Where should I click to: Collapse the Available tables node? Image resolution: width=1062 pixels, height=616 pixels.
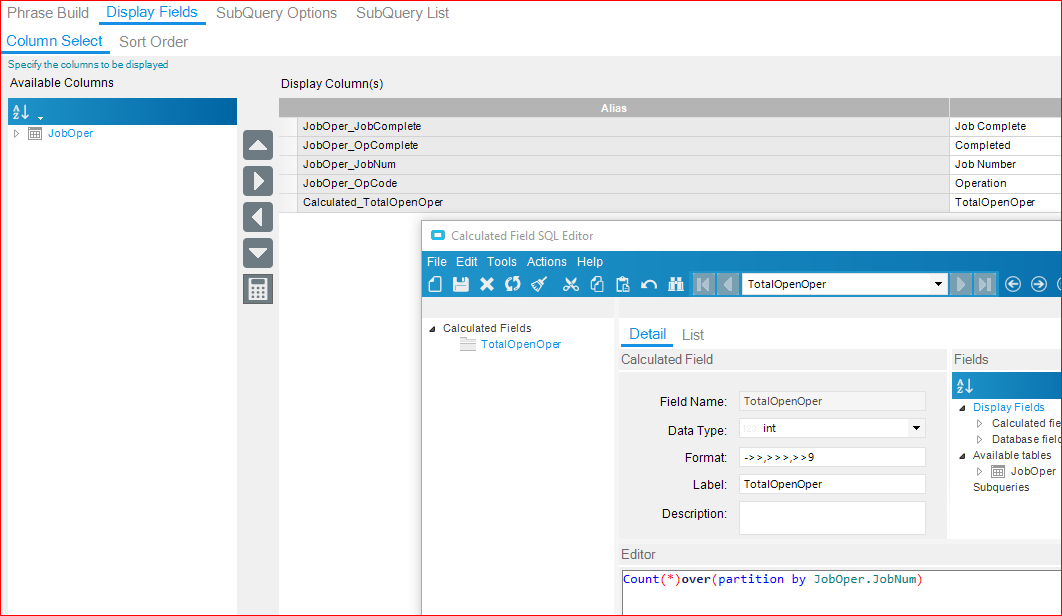click(962, 456)
